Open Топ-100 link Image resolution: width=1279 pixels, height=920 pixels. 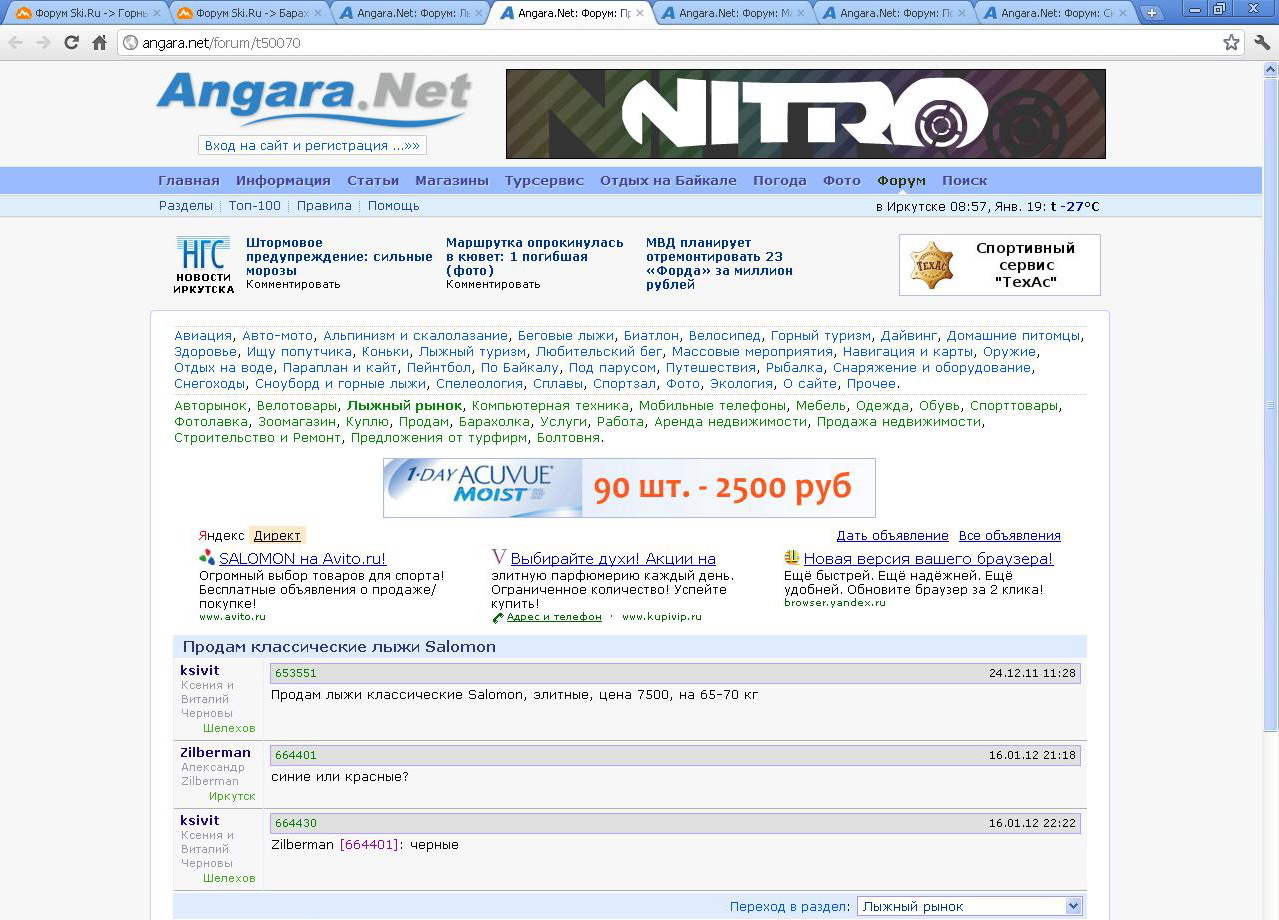coord(255,206)
